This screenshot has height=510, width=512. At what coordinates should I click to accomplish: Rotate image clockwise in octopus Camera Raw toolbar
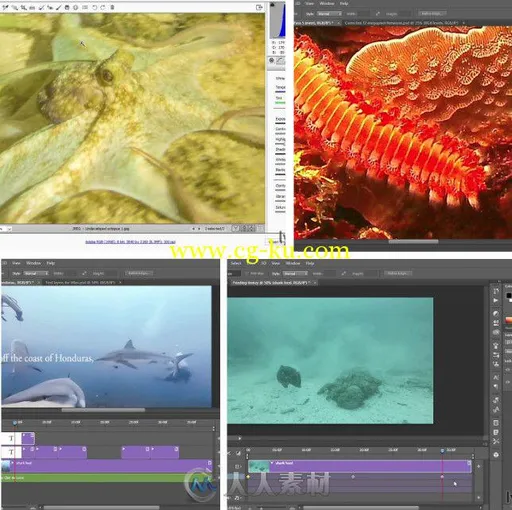[x=103, y=7]
